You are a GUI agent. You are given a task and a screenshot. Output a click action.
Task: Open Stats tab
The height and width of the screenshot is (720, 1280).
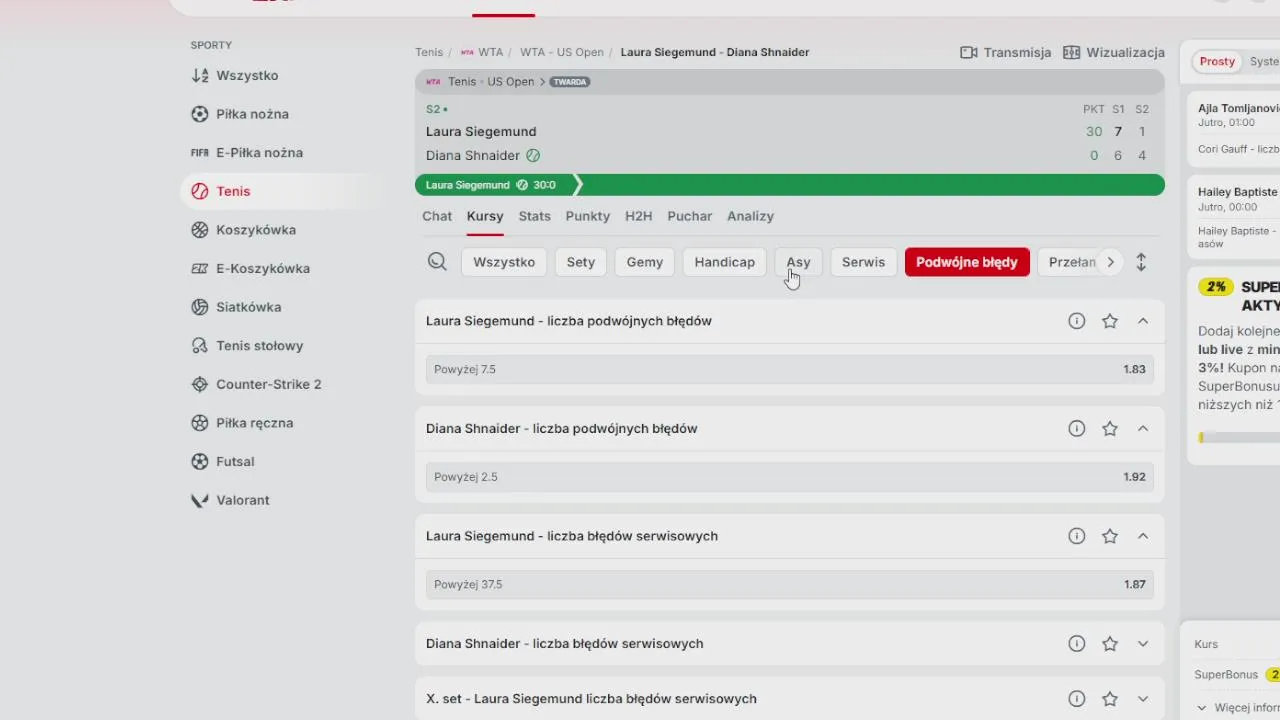click(535, 216)
